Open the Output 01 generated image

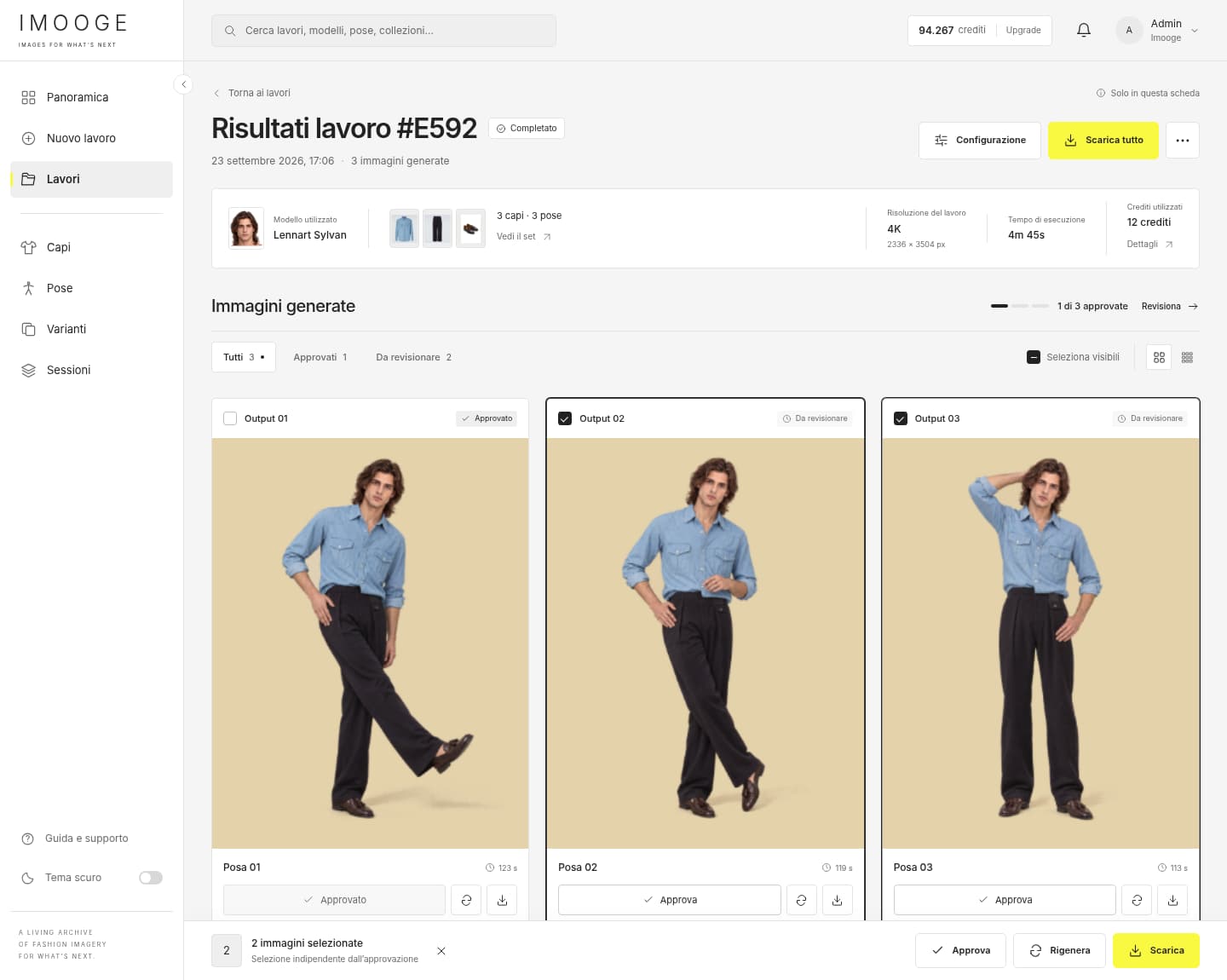(x=370, y=643)
